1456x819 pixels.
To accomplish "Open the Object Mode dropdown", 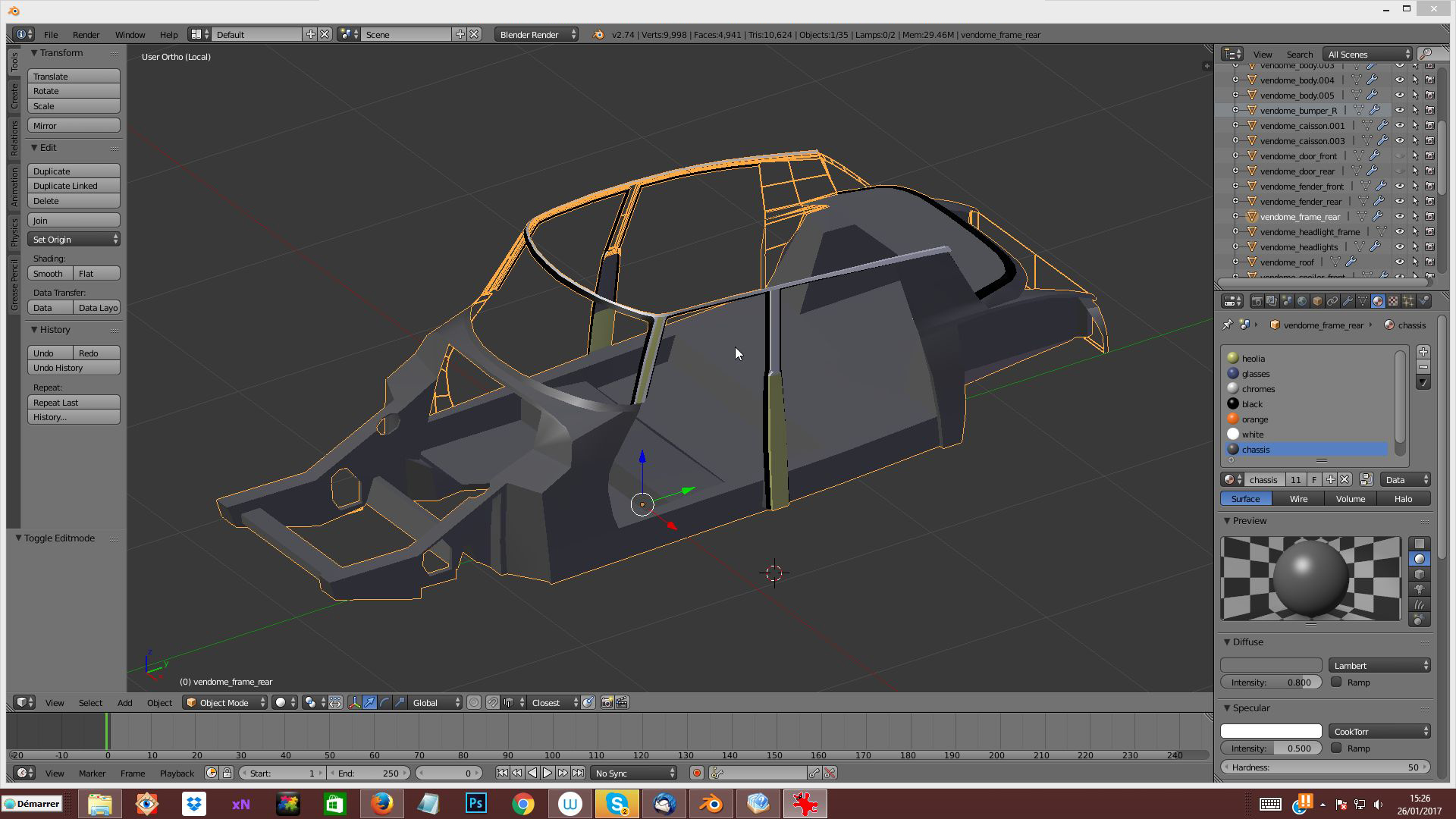I will click(x=226, y=703).
